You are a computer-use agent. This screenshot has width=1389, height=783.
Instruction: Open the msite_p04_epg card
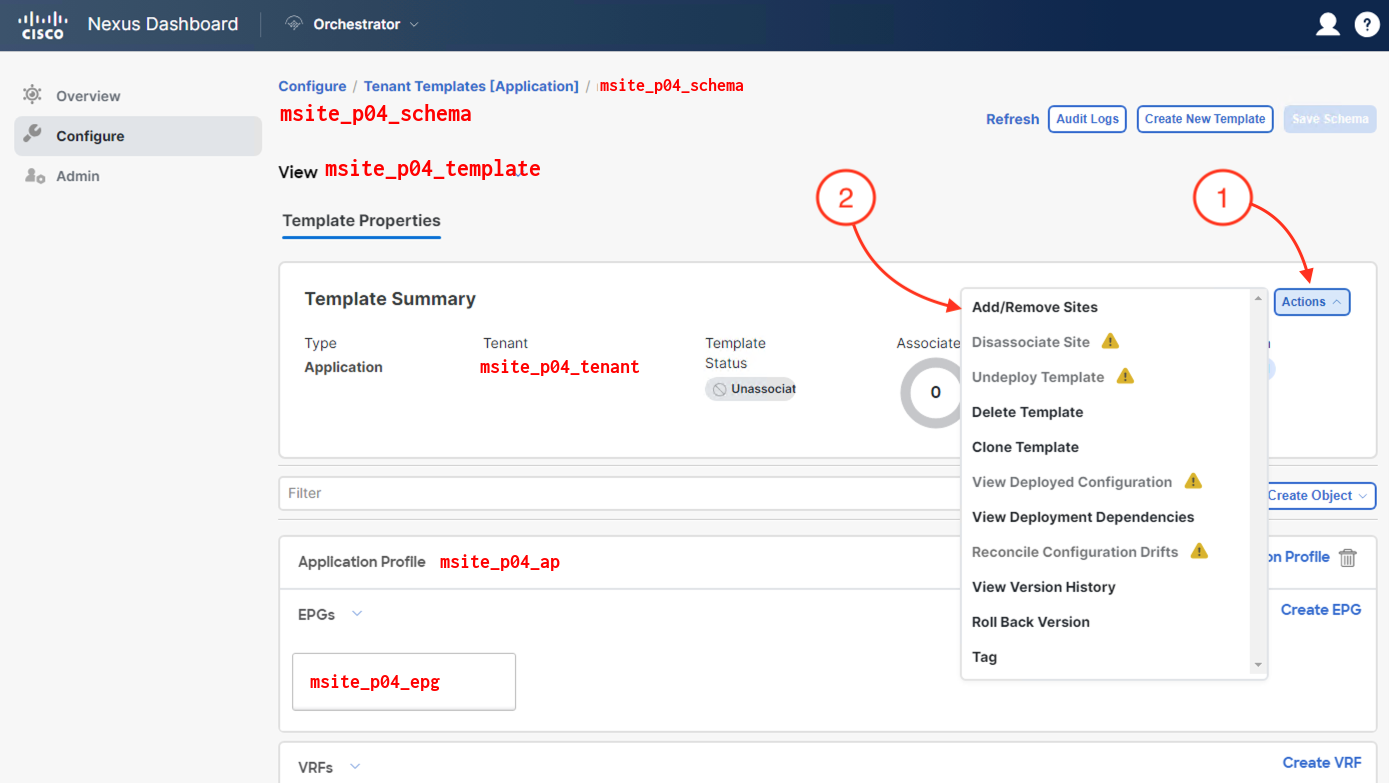coord(404,682)
